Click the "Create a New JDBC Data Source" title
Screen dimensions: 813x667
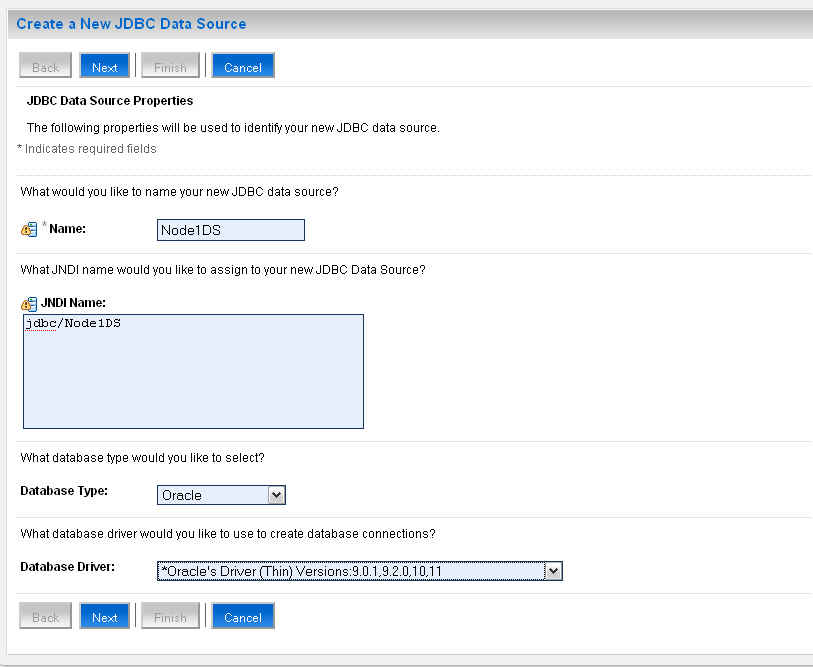tap(131, 23)
